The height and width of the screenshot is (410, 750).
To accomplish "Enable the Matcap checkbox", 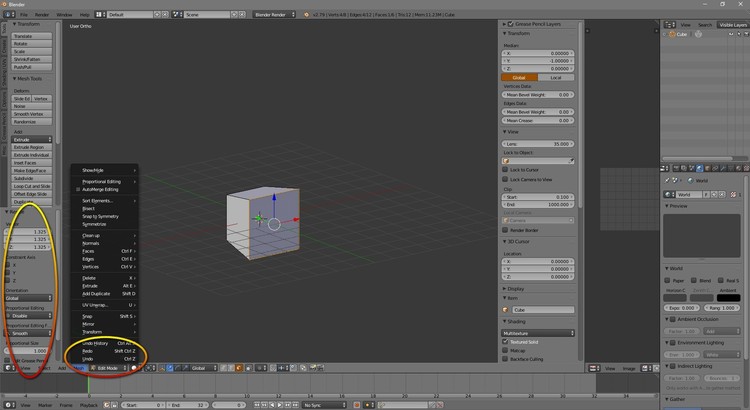I will tap(505, 351).
